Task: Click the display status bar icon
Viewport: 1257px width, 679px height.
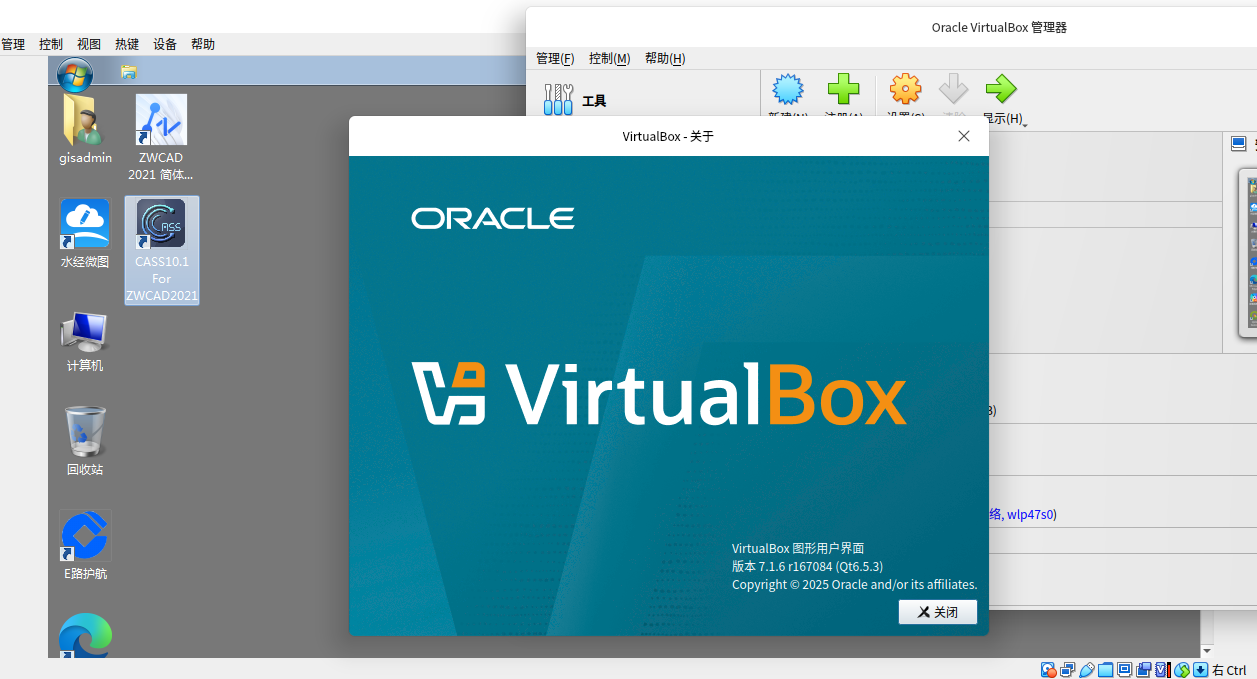Action: (x=1124, y=669)
